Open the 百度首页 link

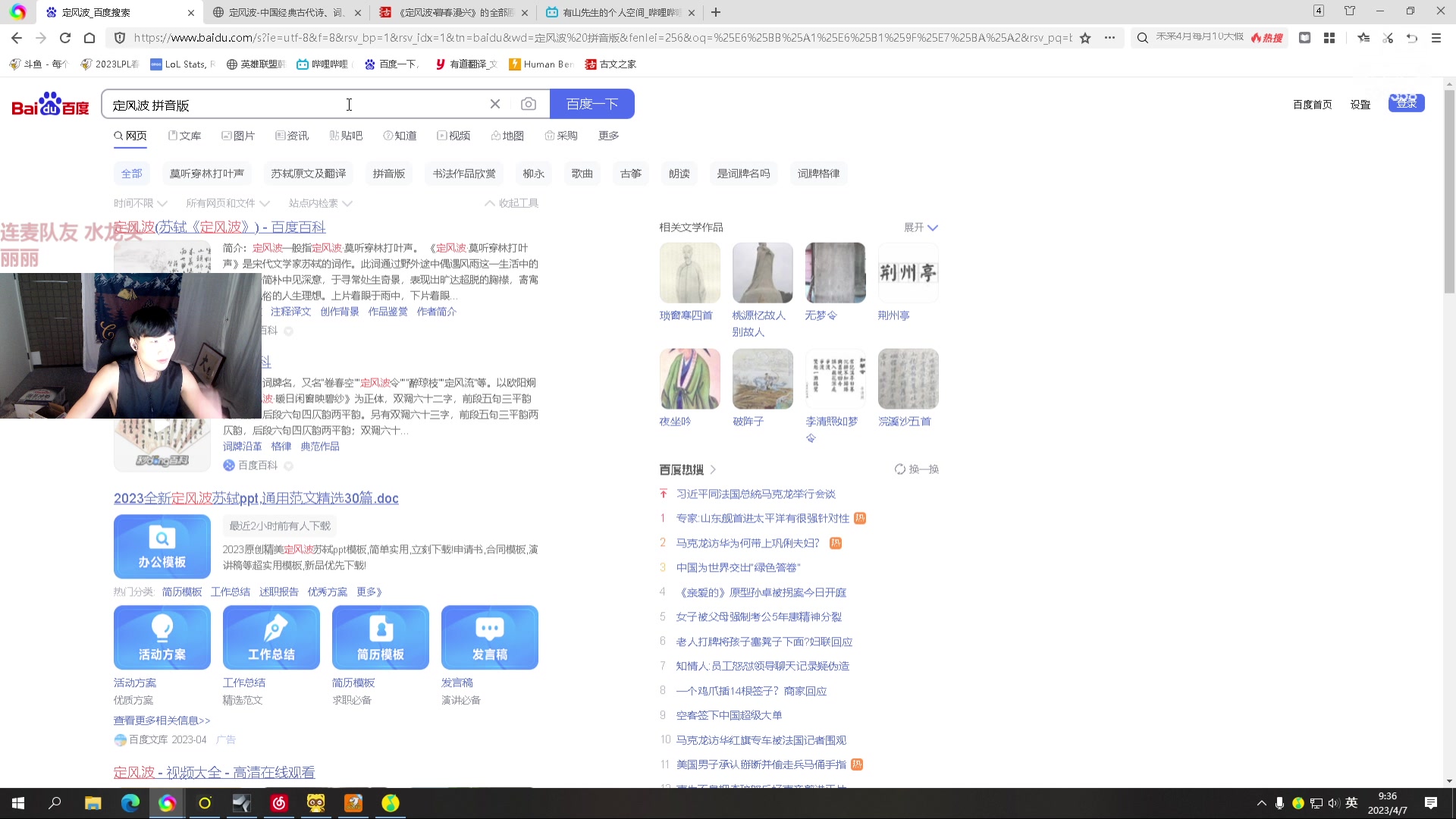click(1313, 105)
